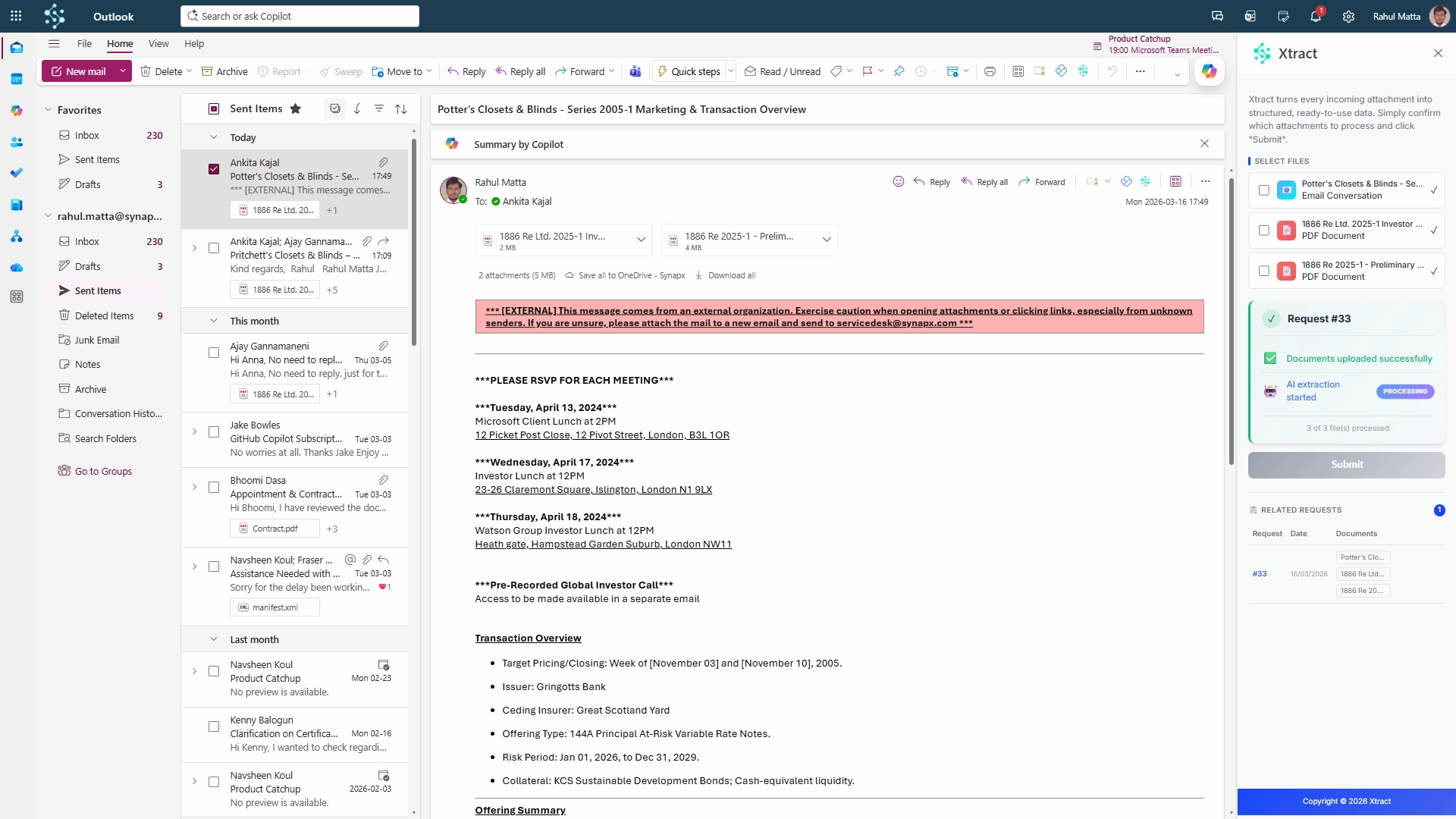Open notifications bell icon
This screenshot has height=819, width=1456.
point(1316,16)
